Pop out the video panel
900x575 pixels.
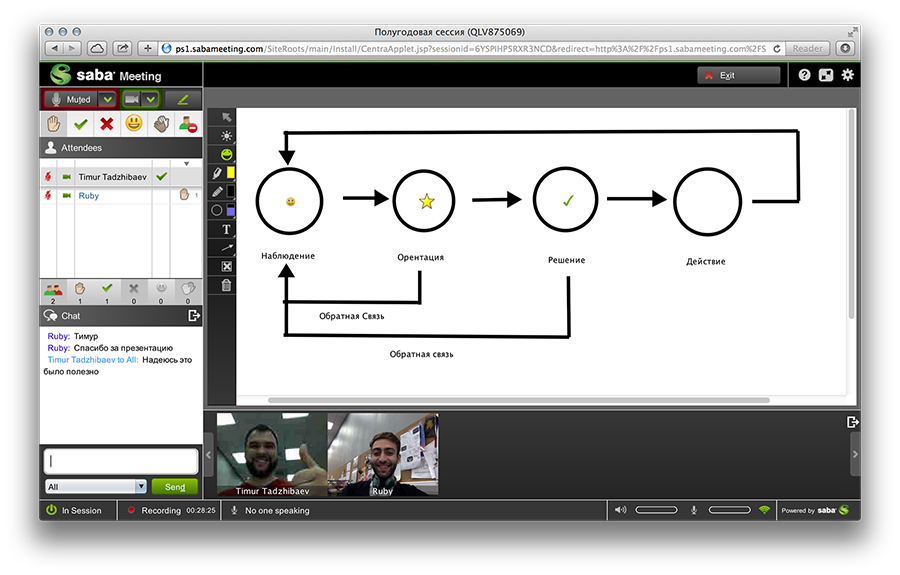[x=852, y=422]
